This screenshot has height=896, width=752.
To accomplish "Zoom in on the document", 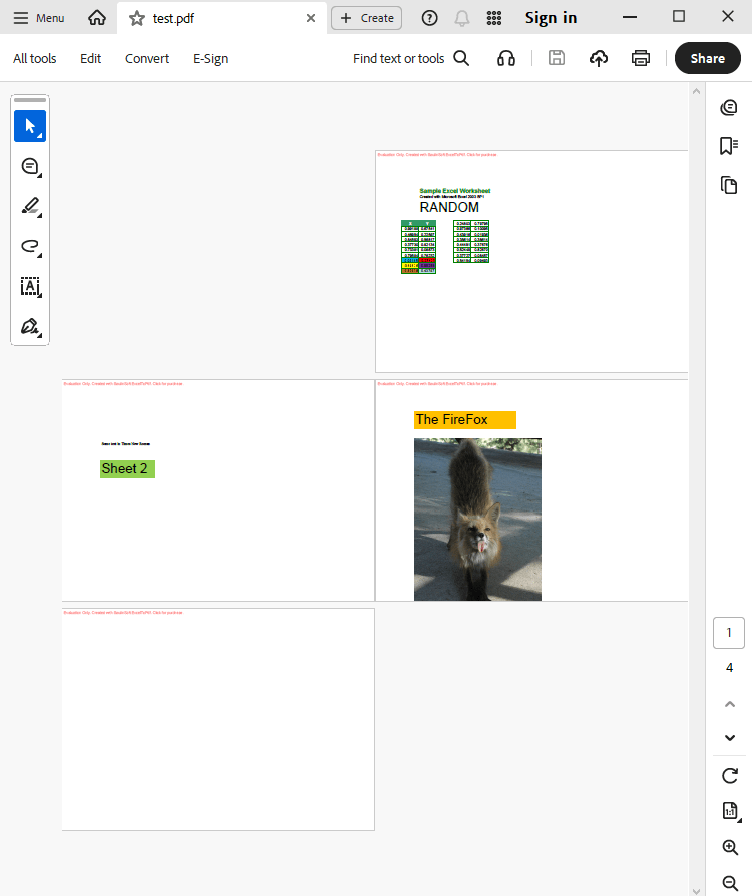I will (x=730, y=847).
